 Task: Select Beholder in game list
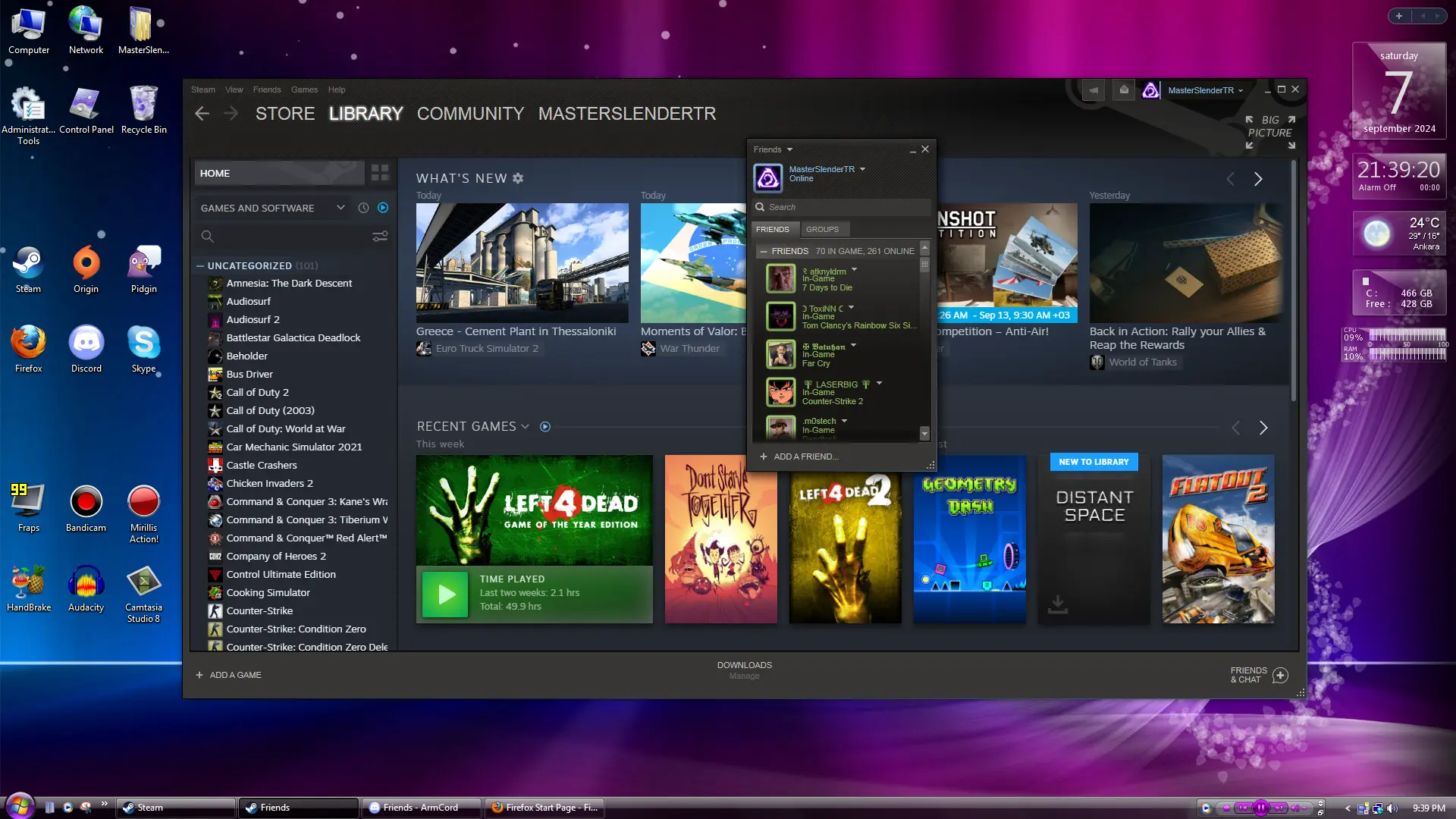(x=246, y=356)
